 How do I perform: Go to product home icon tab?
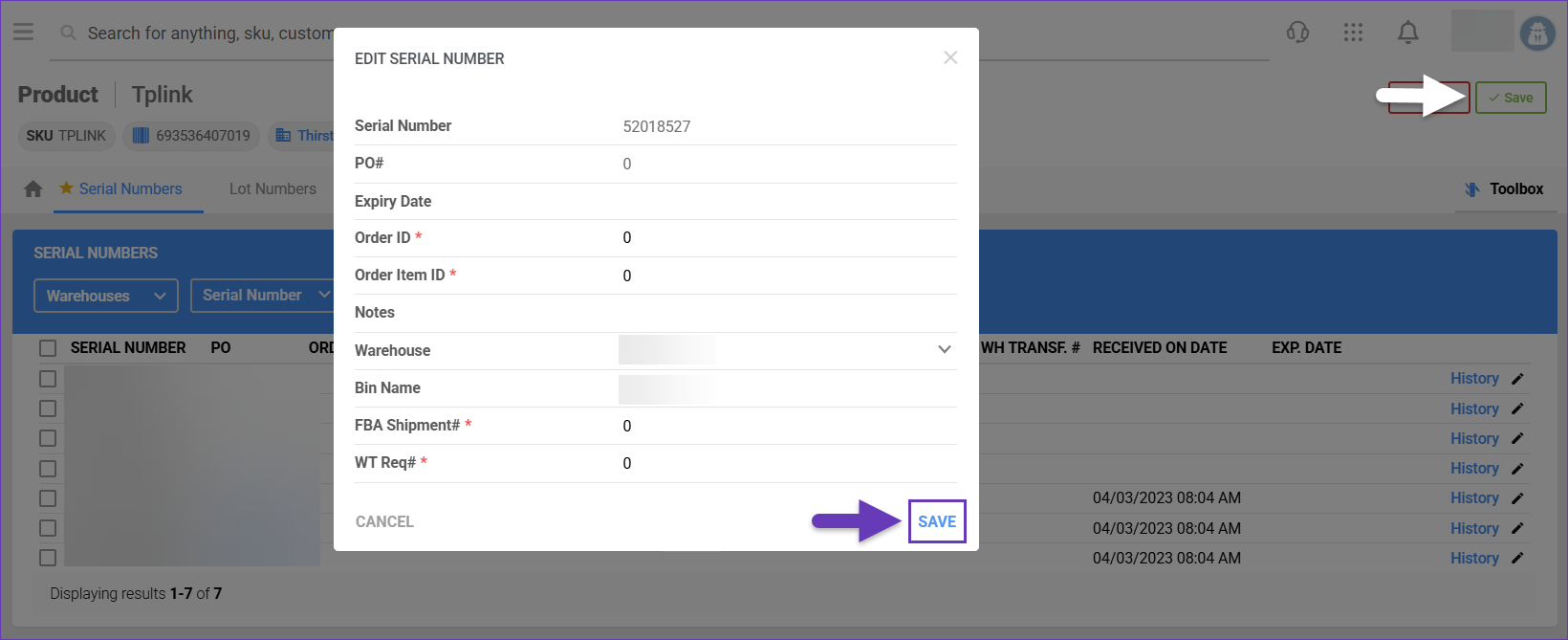click(33, 189)
